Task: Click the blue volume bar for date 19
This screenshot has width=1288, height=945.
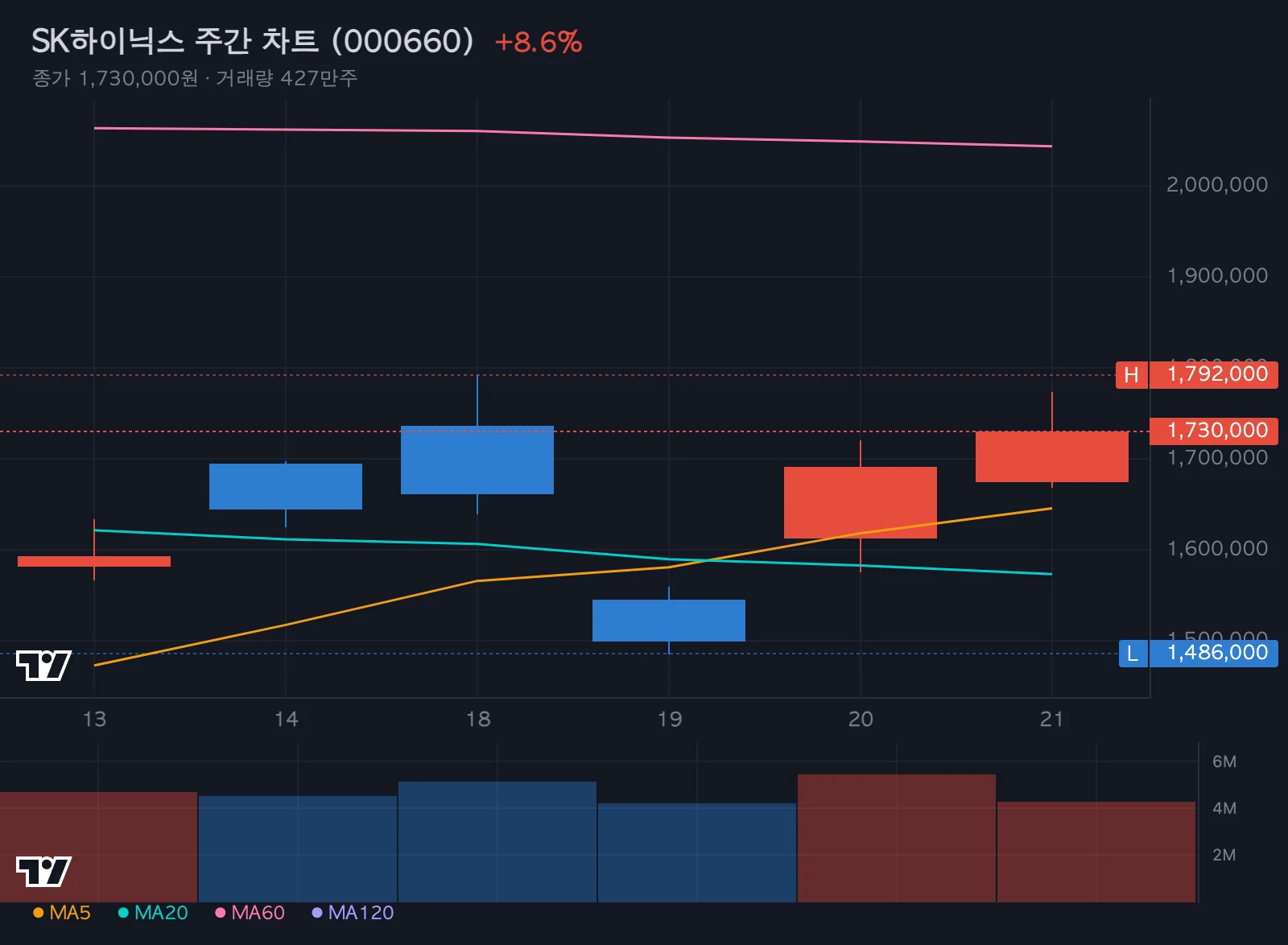Action: tap(697, 852)
